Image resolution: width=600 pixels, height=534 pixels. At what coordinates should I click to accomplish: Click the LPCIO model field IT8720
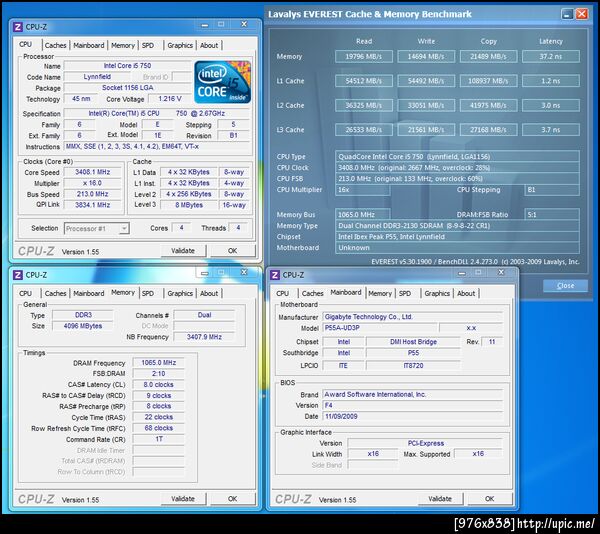coord(413,366)
